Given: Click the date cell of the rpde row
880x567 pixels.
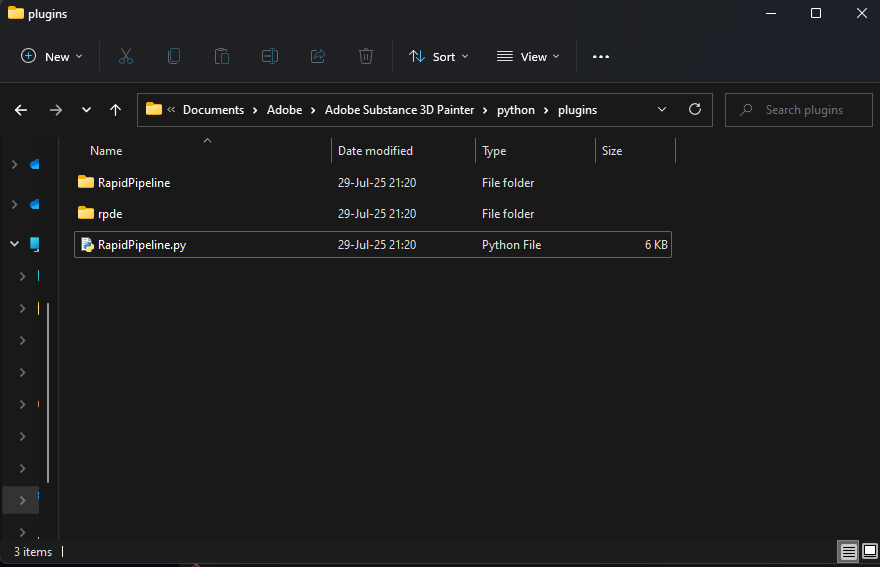Looking at the screenshot, I should (377, 214).
